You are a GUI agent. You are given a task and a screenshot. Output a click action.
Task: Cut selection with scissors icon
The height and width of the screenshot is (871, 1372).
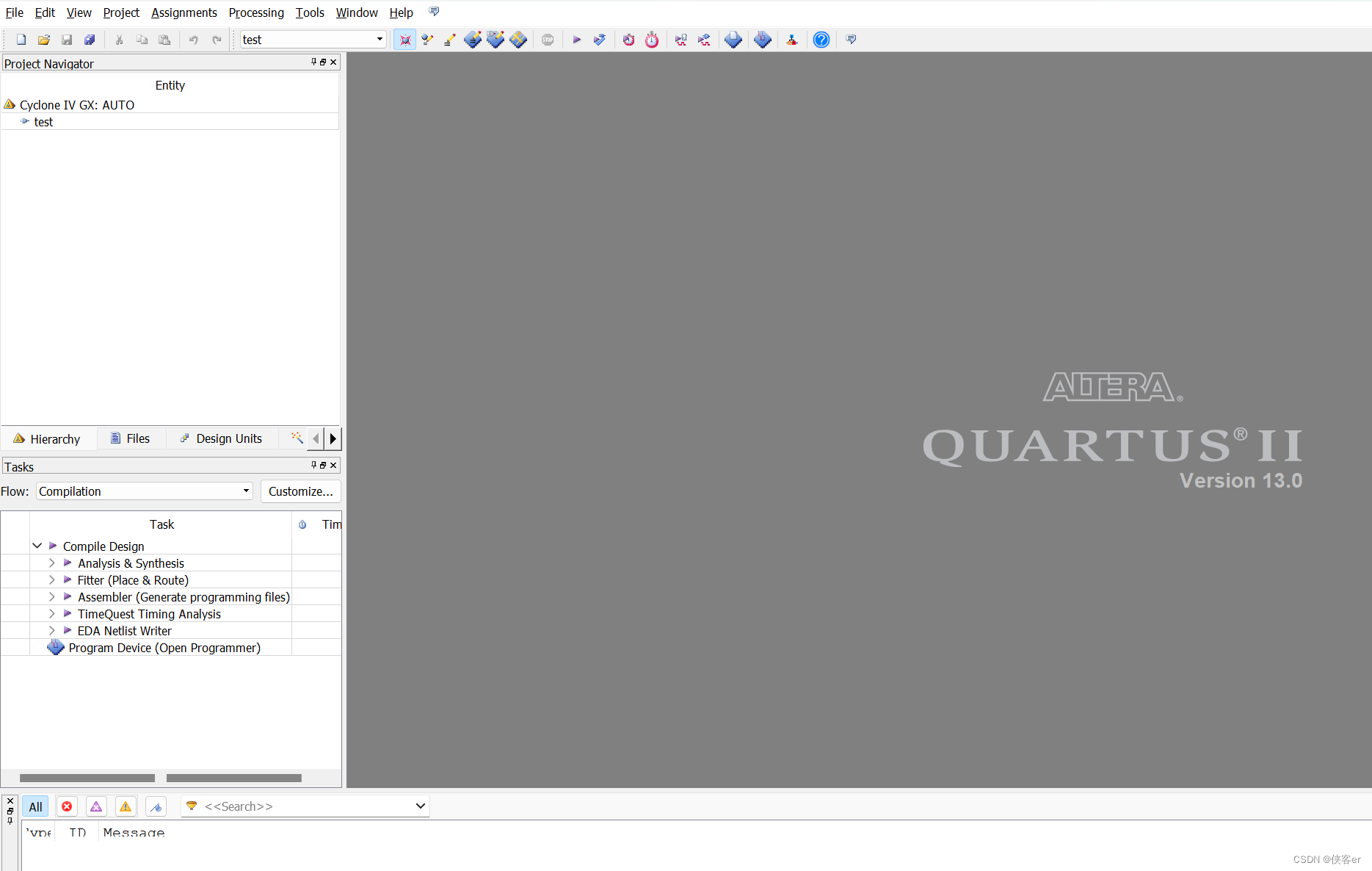click(x=119, y=40)
